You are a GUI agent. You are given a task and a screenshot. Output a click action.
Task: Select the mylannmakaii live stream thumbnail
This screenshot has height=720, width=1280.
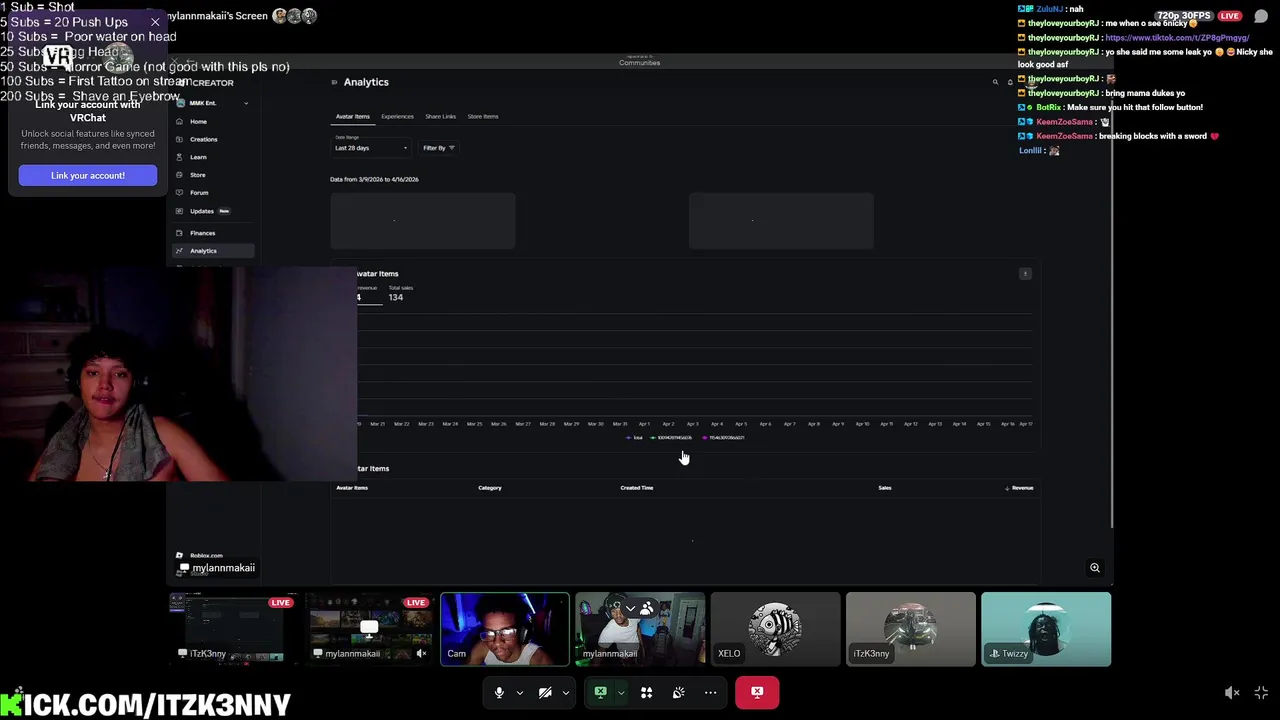point(369,629)
